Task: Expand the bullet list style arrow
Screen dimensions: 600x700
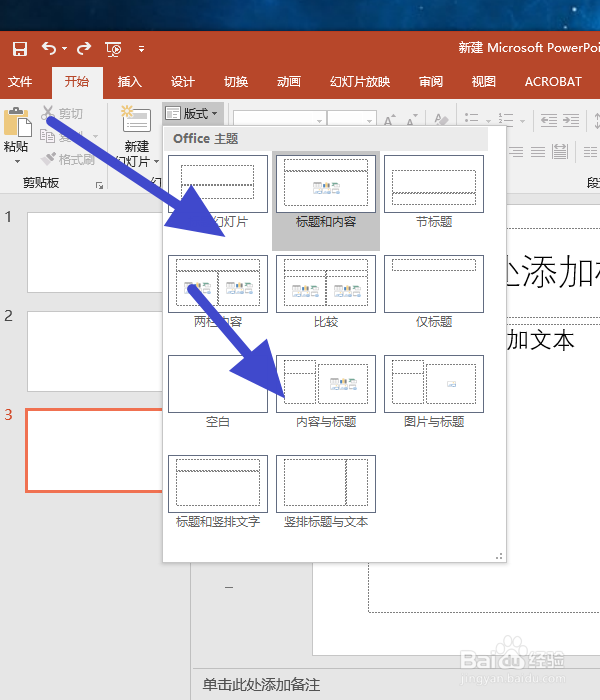Action: click(x=488, y=120)
